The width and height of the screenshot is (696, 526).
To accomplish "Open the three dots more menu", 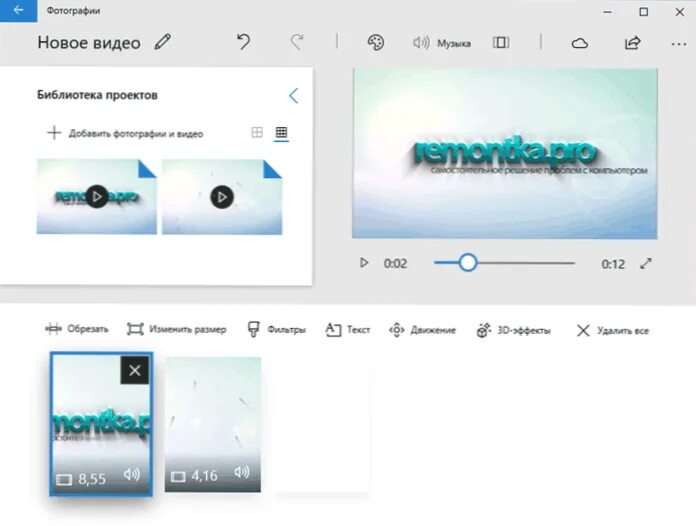I will pos(679,44).
